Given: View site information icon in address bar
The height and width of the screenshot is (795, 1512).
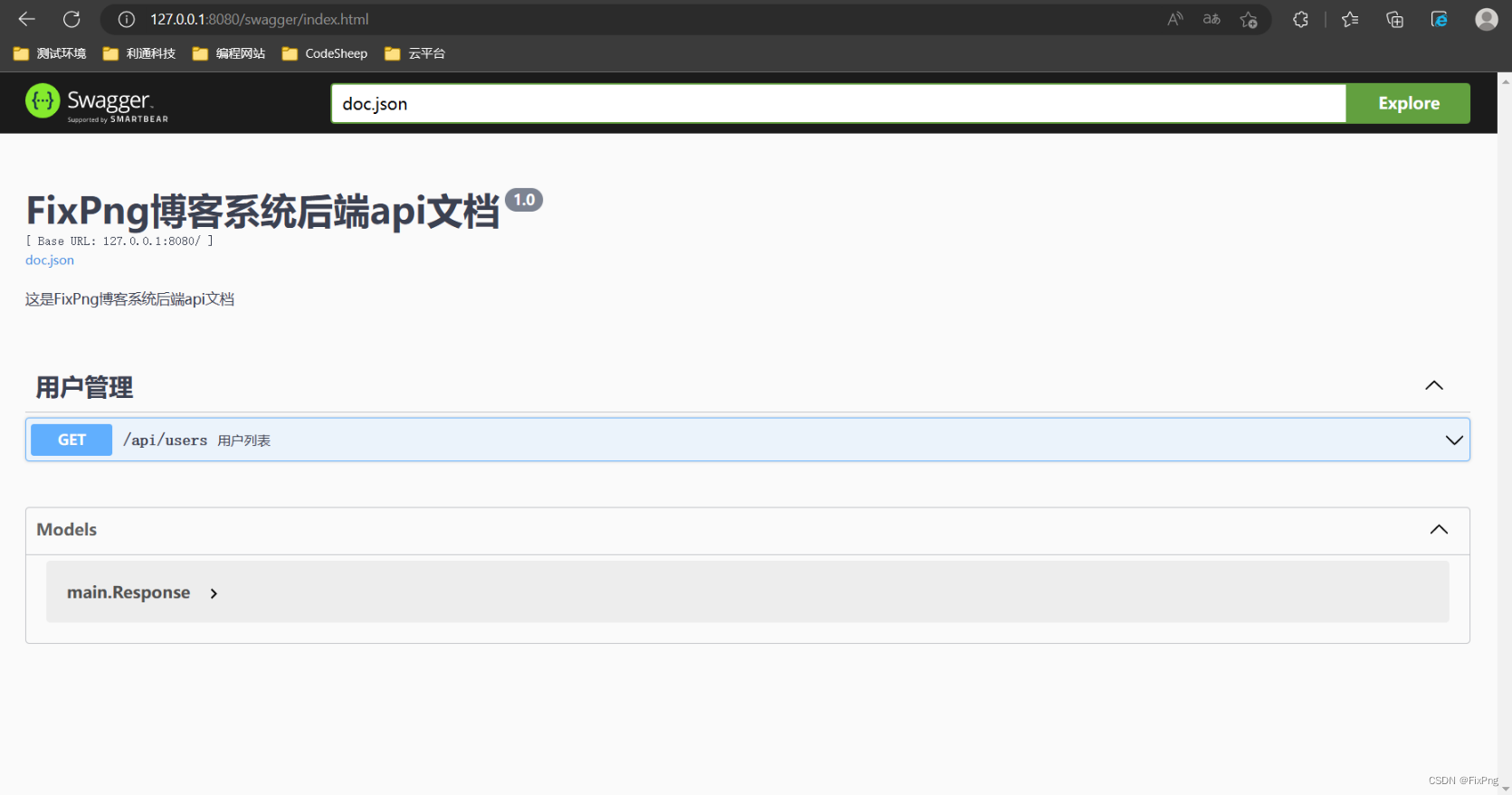Looking at the screenshot, I should pos(127,19).
